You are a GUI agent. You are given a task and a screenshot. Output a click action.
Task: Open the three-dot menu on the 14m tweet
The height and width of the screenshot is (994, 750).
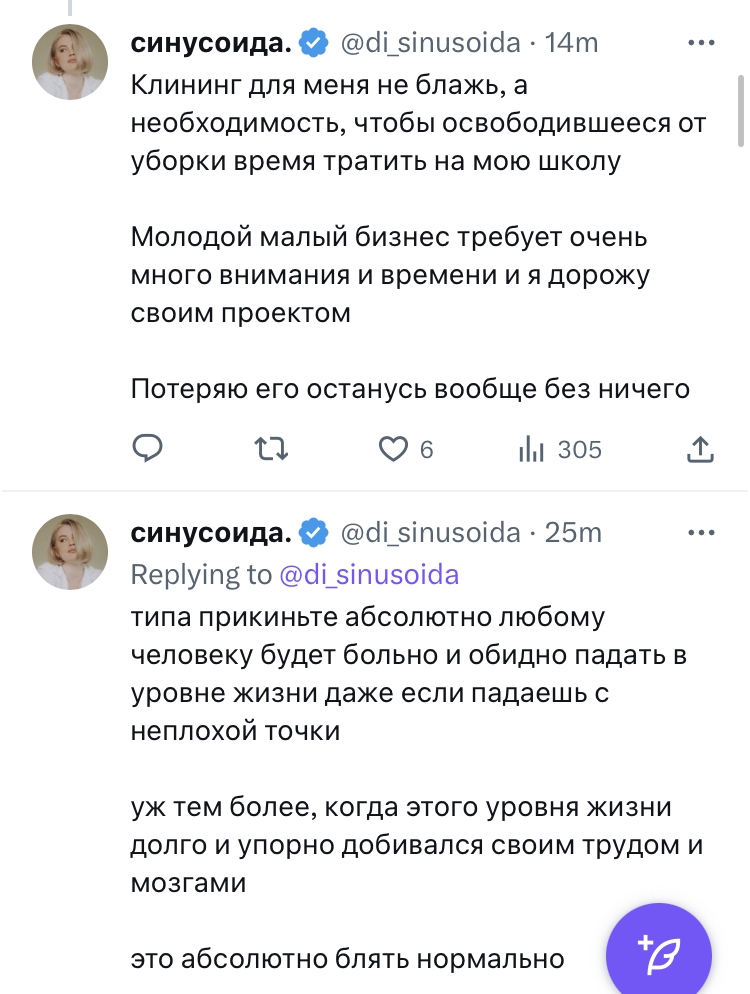tap(701, 43)
